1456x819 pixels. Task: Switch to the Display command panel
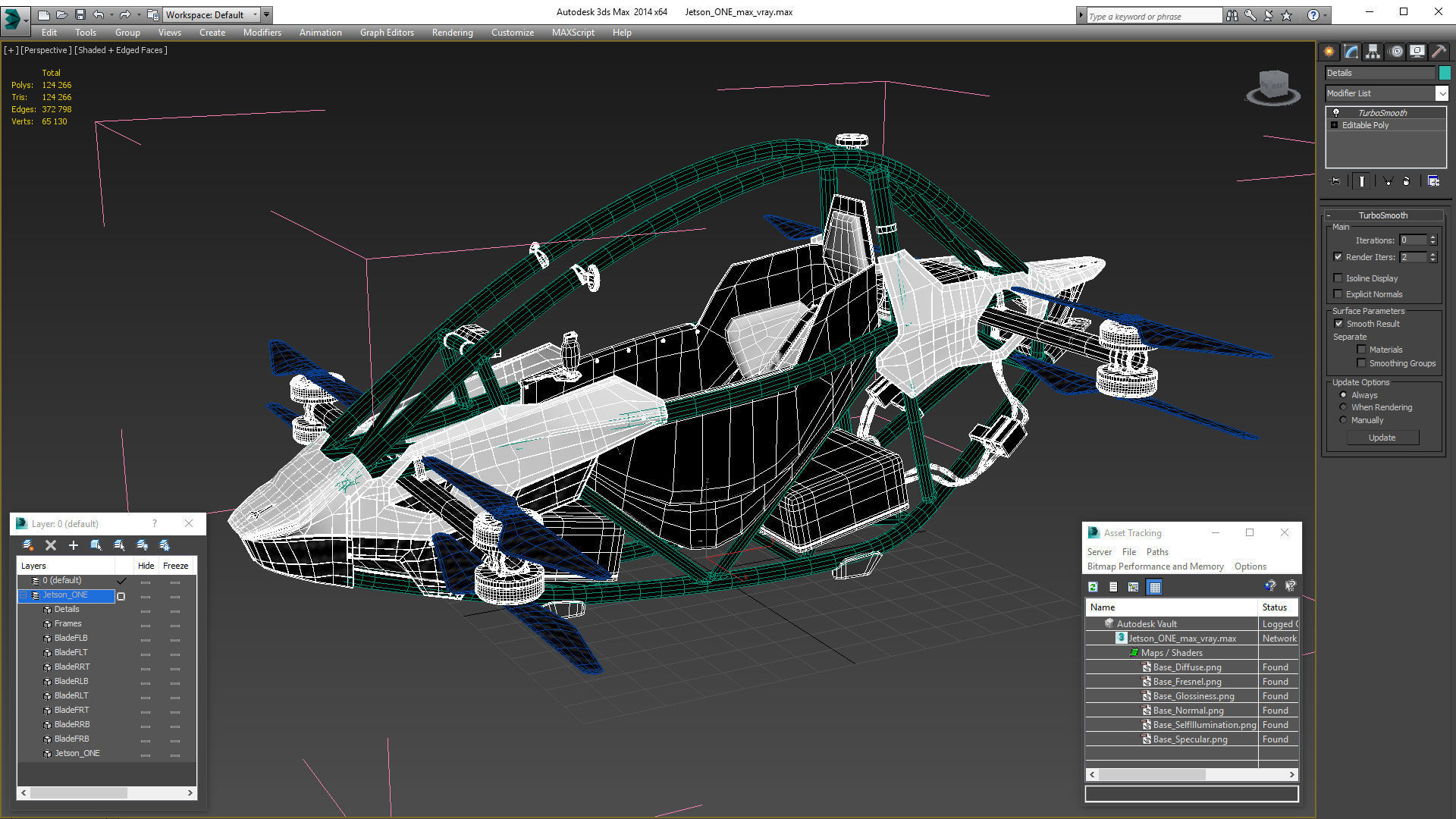1417,52
